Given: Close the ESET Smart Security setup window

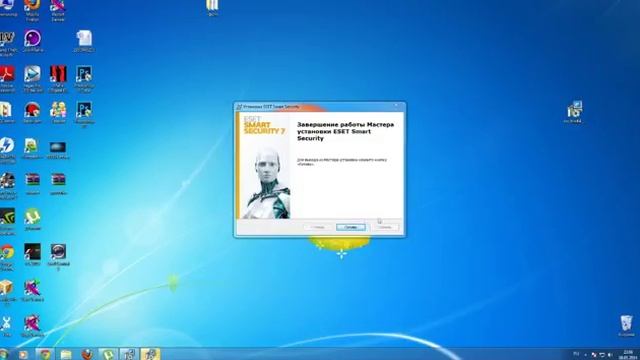Looking at the screenshot, I should tap(396, 106).
